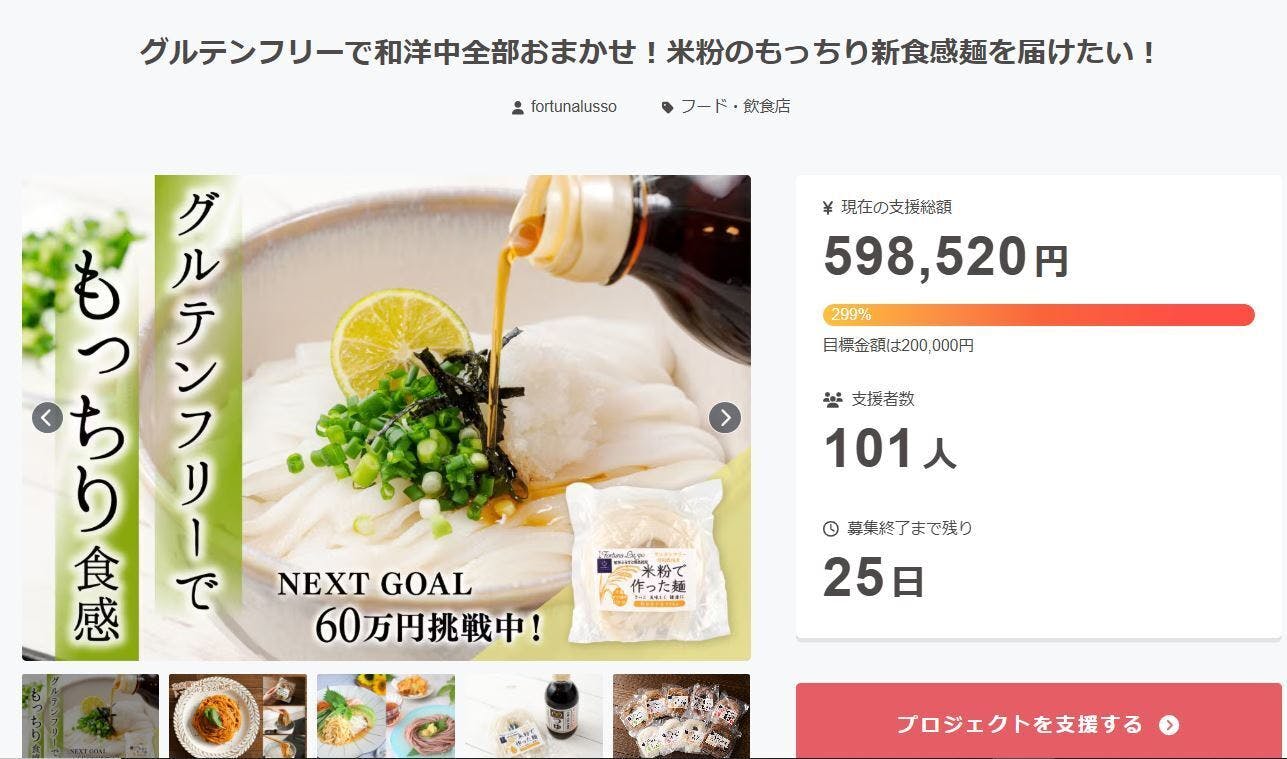Click the supporters people icon
Screen dimensions: 1287x759
(x=832, y=399)
